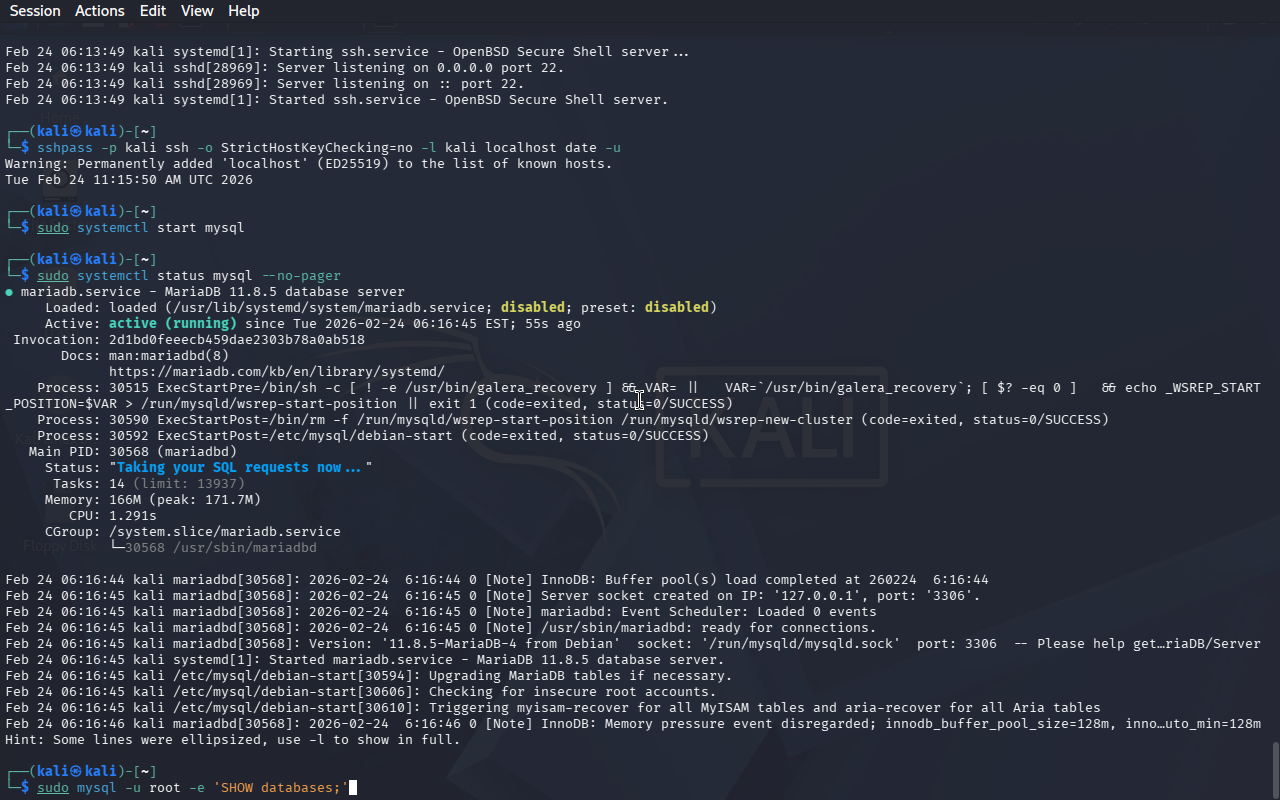The height and width of the screenshot is (800, 1280).
Task: Click the 'Hint: Some lines were ellipsized' message
Action: tap(232, 740)
